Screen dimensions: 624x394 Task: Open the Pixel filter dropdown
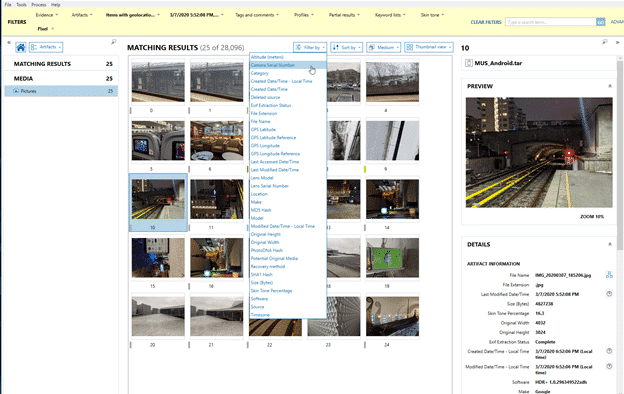46,29
